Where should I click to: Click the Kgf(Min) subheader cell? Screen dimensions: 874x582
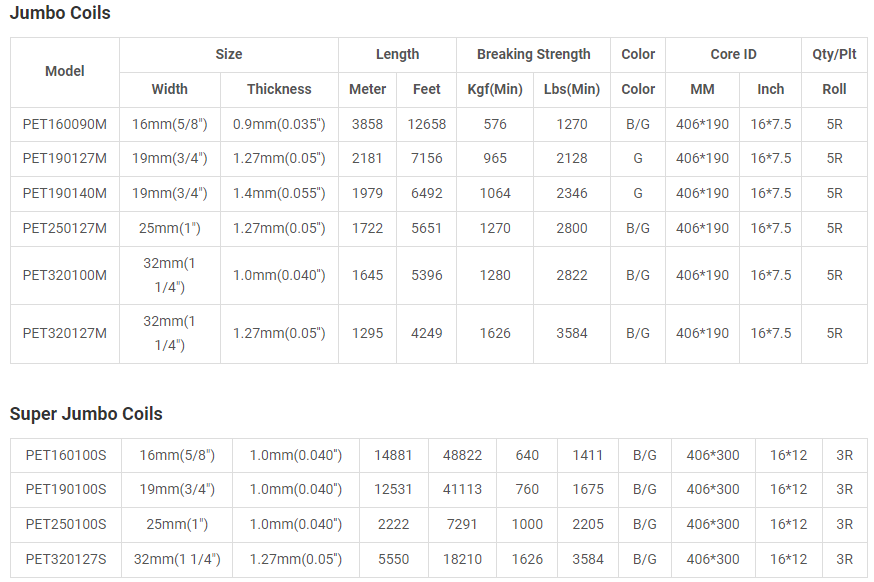pyautogui.click(x=495, y=89)
